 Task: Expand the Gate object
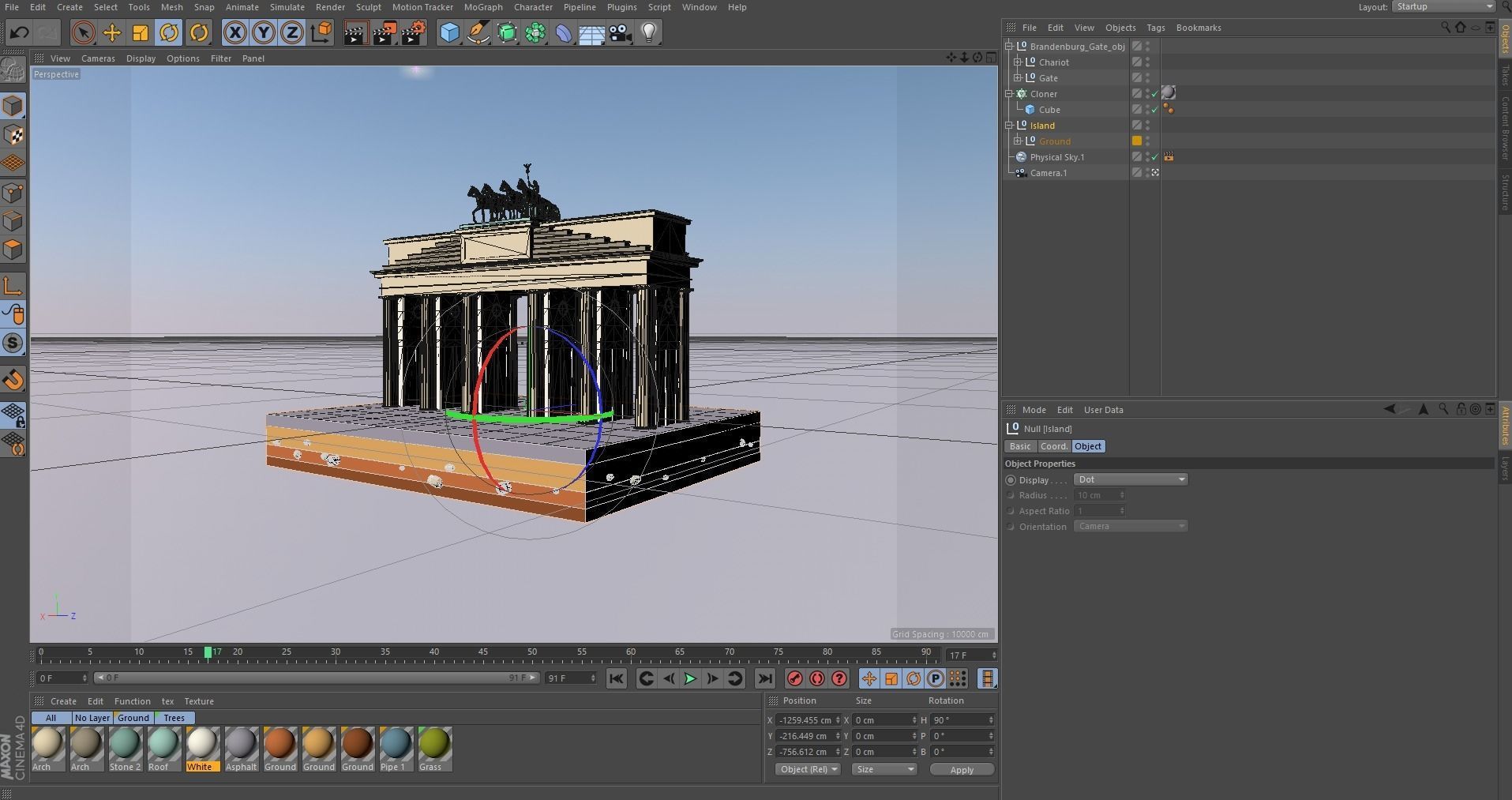tap(1018, 78)
